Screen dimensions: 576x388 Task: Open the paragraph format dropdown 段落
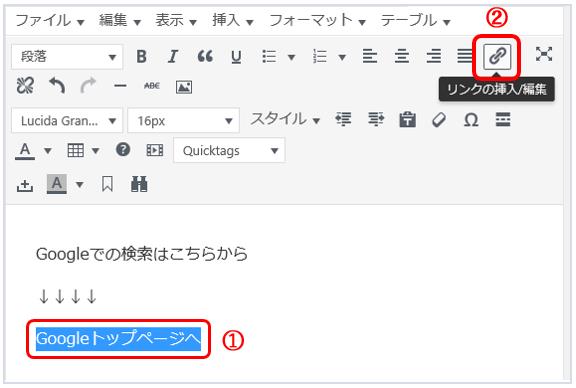point(67,57)
